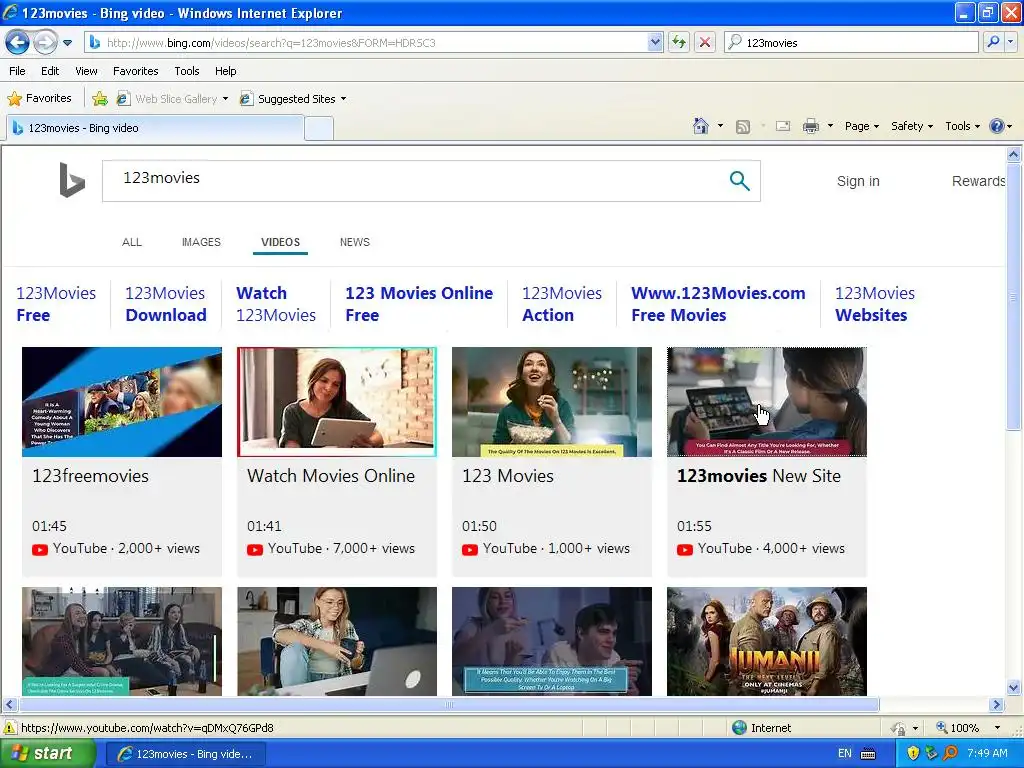Open the View menu
This screenshot has height=768, width=1024.
coord(86,71)
